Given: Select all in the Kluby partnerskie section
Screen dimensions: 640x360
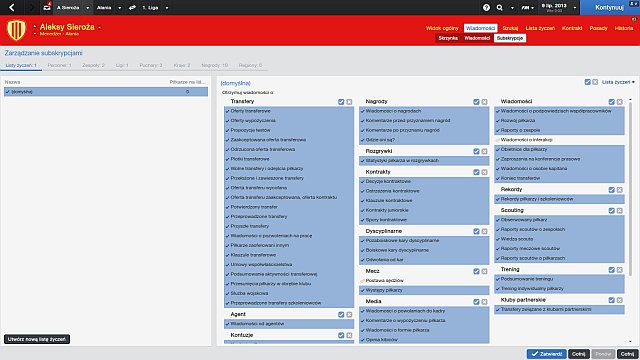Looking at the screenshot, I should click(x=611, y=300).
